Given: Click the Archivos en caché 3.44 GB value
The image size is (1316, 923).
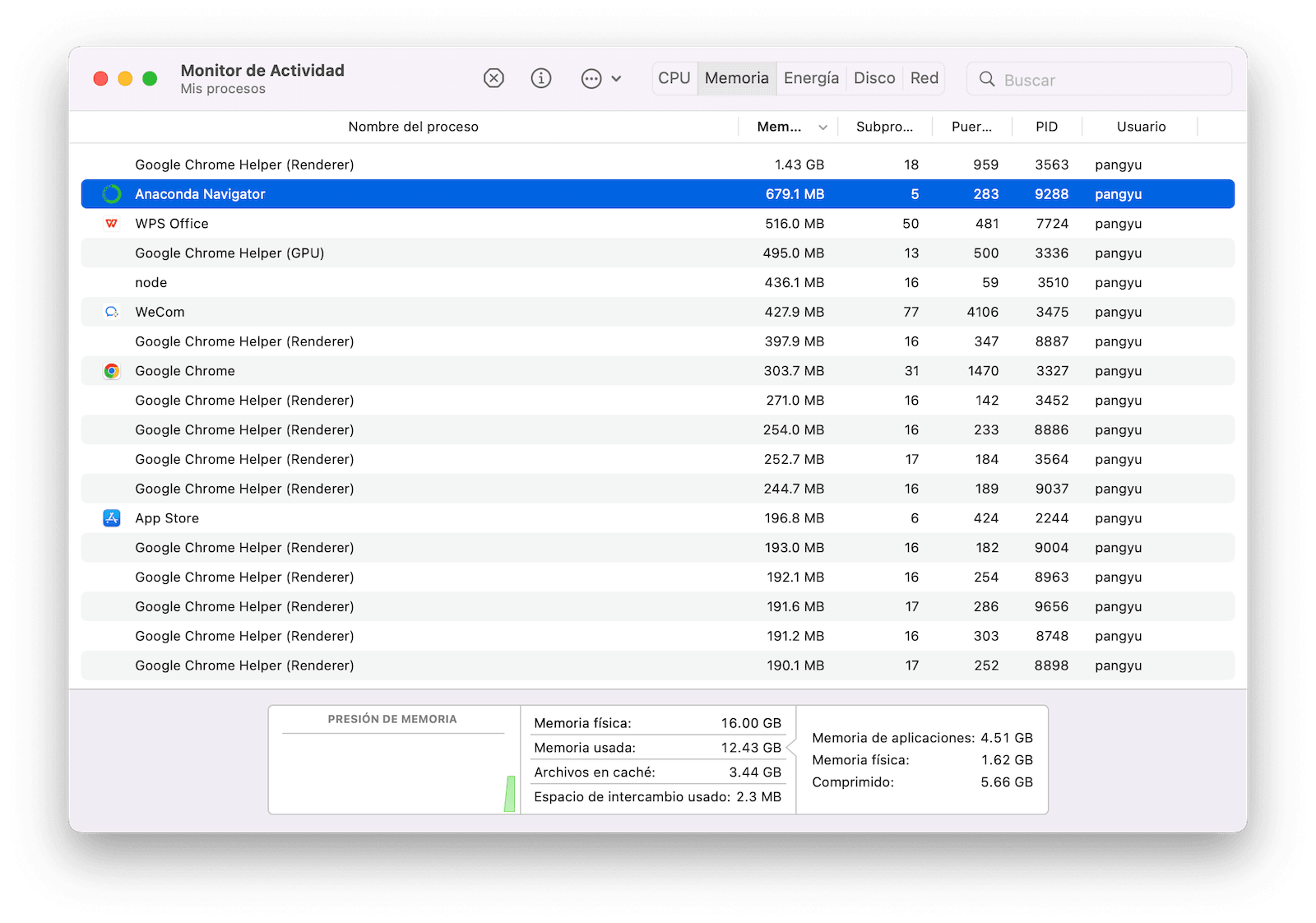Looking at the screenshot, I should [755, 772].
